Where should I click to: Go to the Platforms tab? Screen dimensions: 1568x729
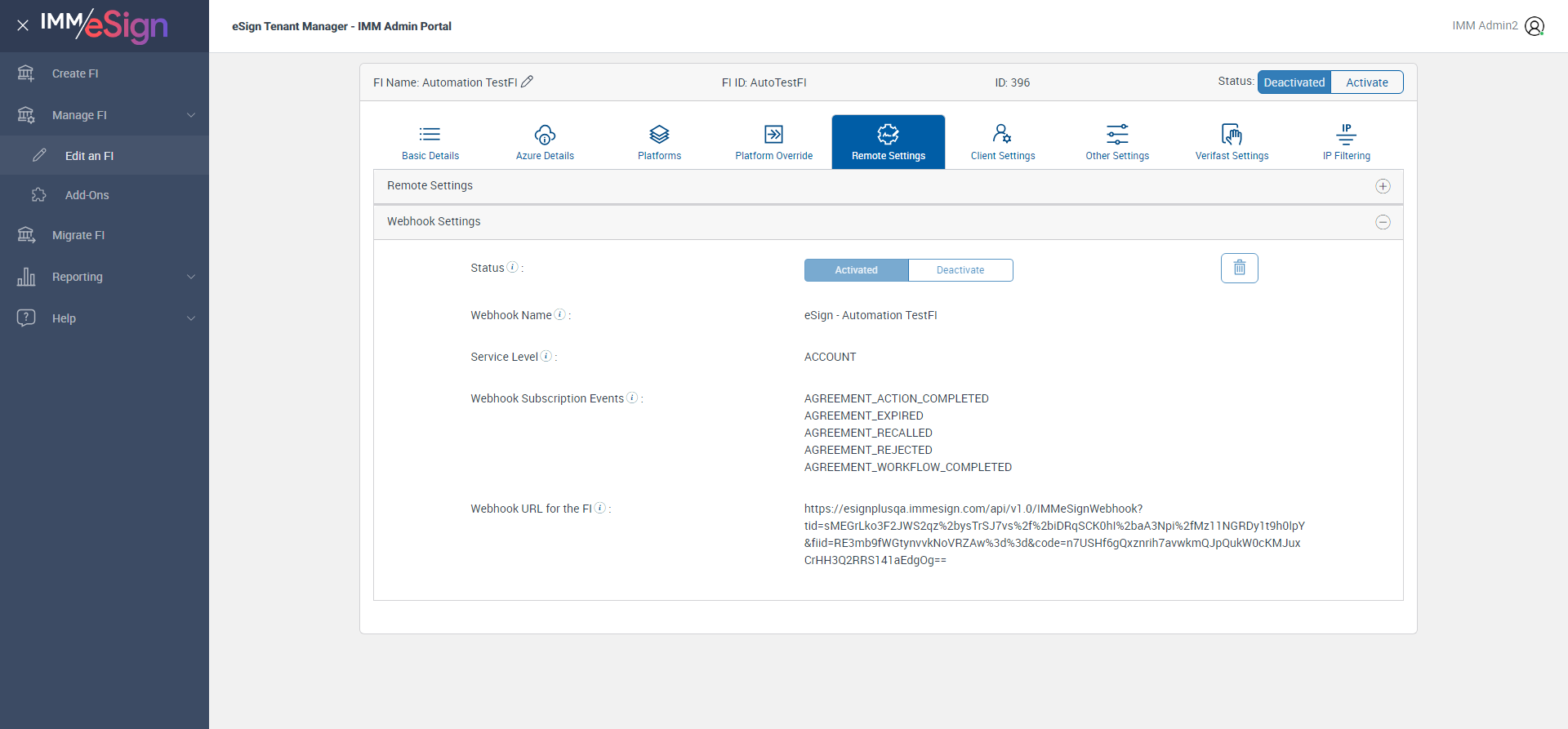(659, 142)
